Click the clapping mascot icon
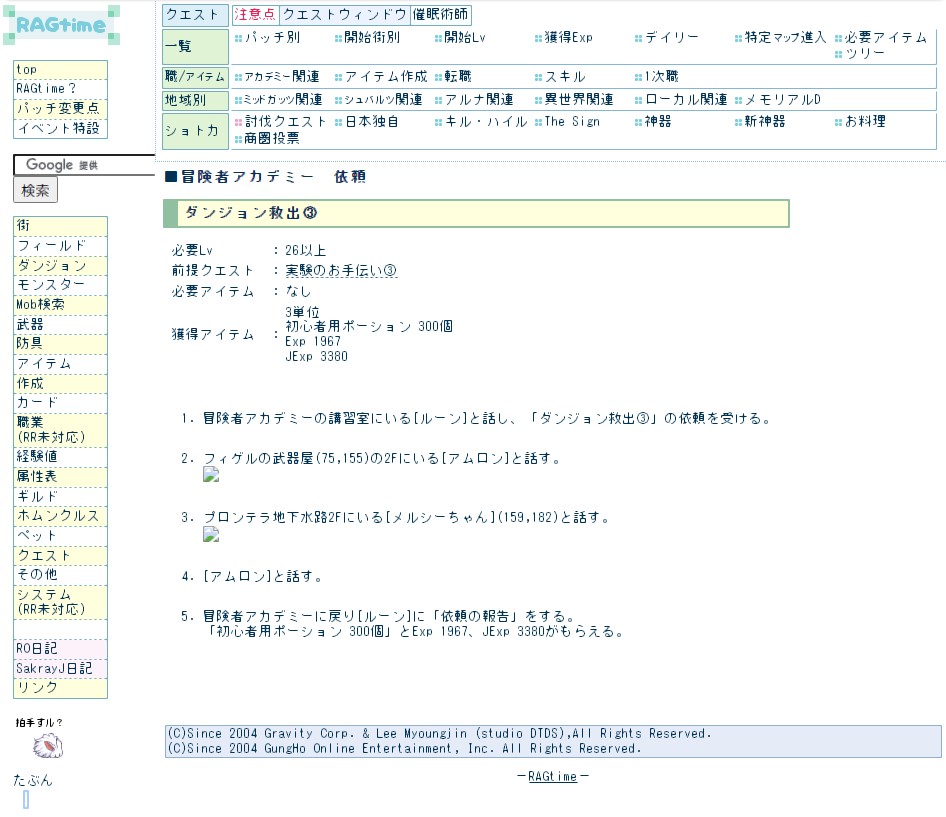946x817 pixels. tap(47, 746)
